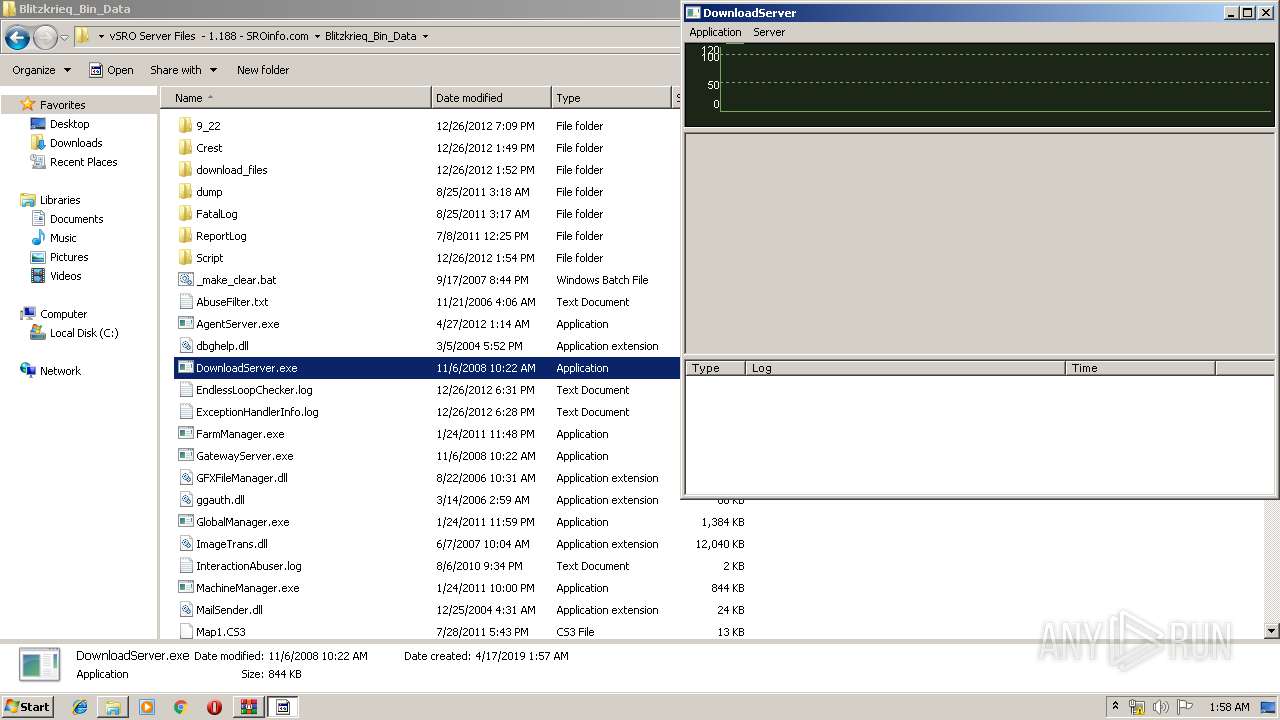Select the 9_22 folder icon

tap(185, 126)
